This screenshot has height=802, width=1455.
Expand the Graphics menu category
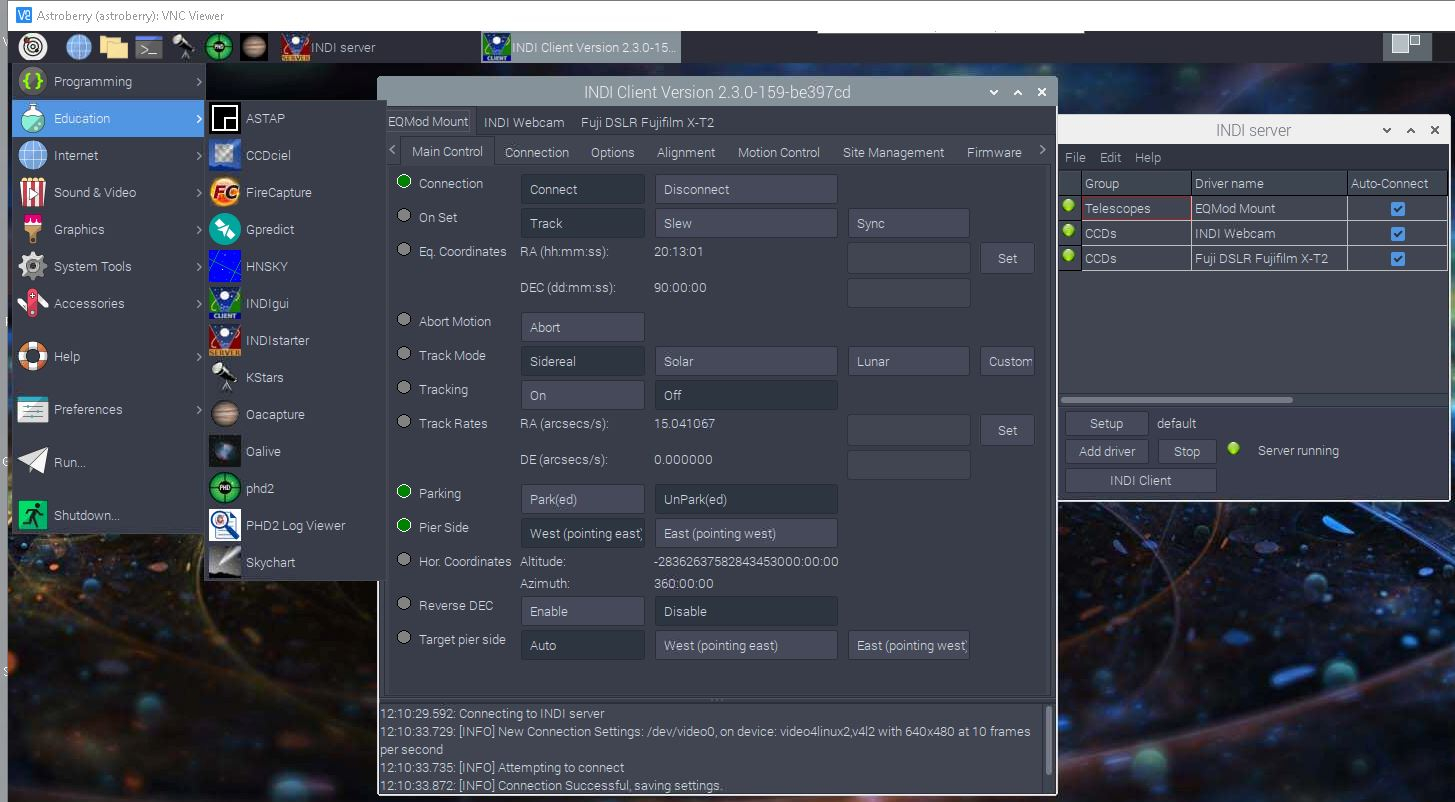tap(109, 229)
